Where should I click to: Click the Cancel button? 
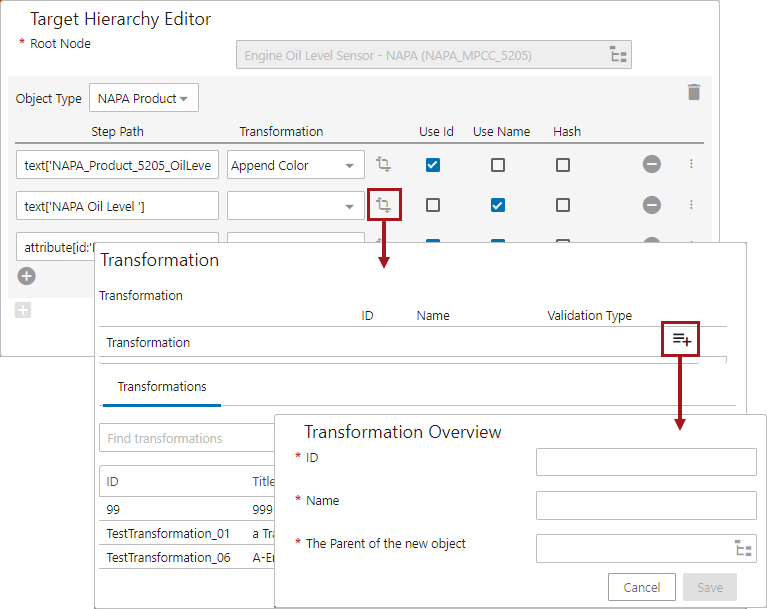[641, 587]
